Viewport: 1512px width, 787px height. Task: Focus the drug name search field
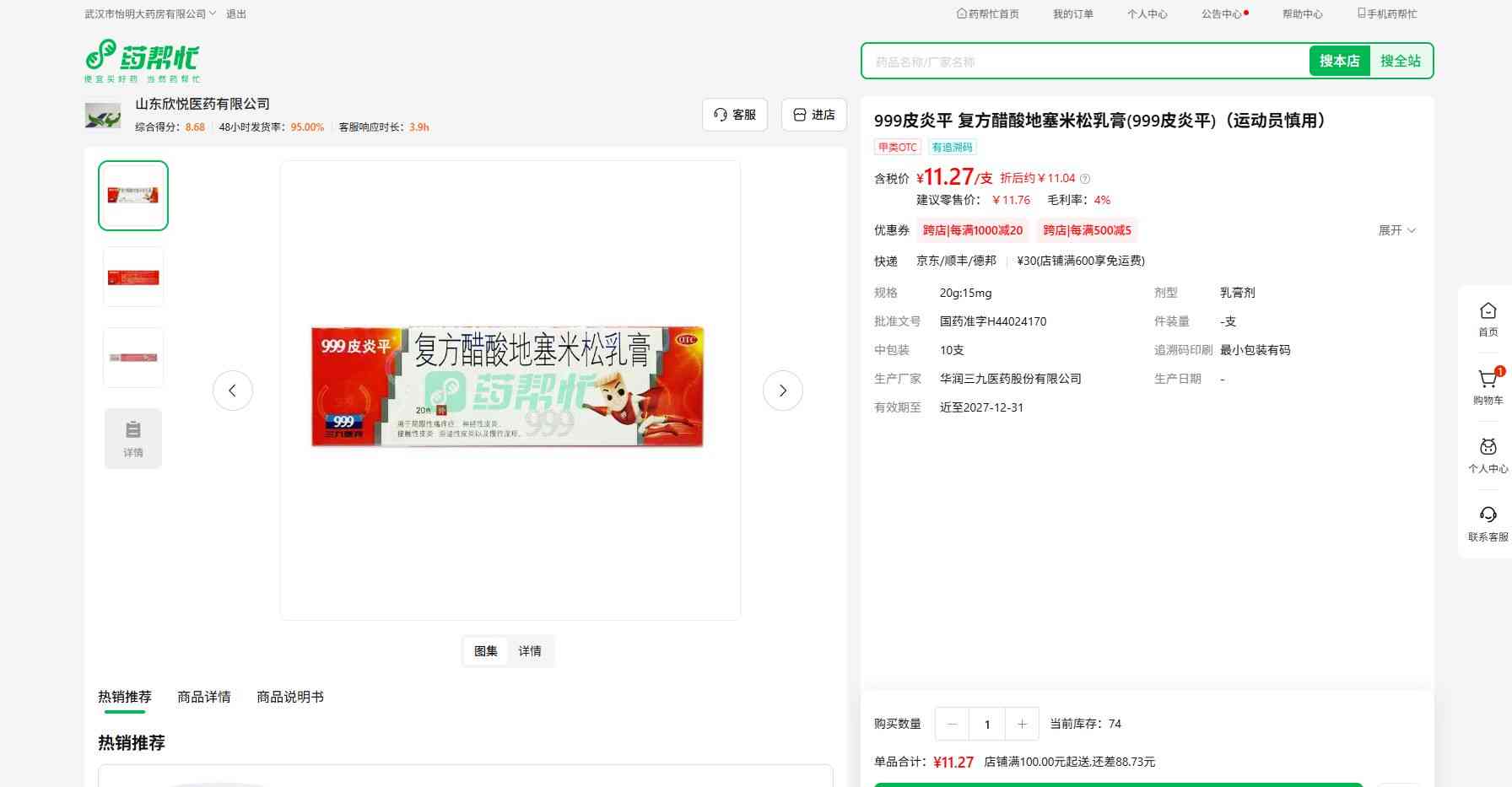click(x=1084, y=62)
